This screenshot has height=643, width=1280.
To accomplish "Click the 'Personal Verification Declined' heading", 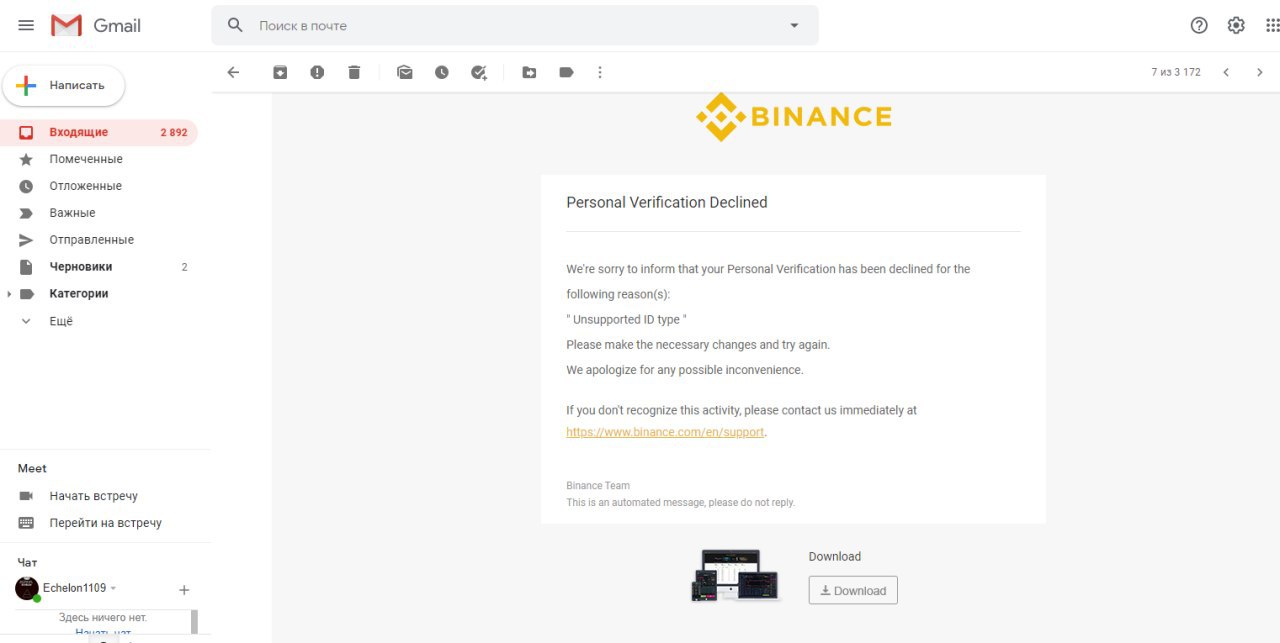I will tap(667, 202).
